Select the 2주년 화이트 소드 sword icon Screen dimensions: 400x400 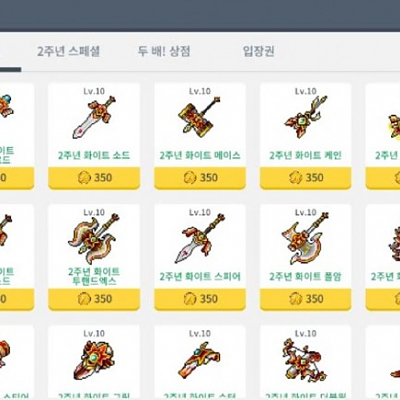[x=94, y=117]
